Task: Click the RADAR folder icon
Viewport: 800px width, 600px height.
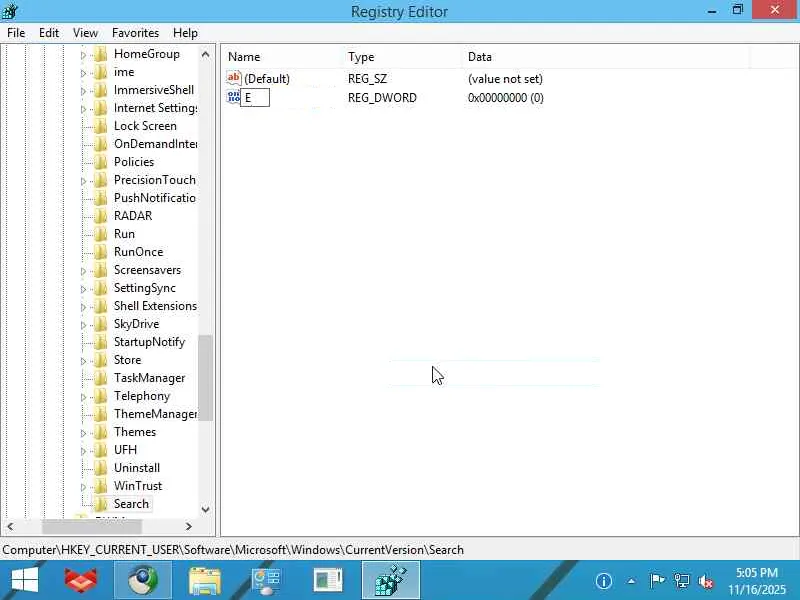Action: pyautogui.click(x=101, y=216)
